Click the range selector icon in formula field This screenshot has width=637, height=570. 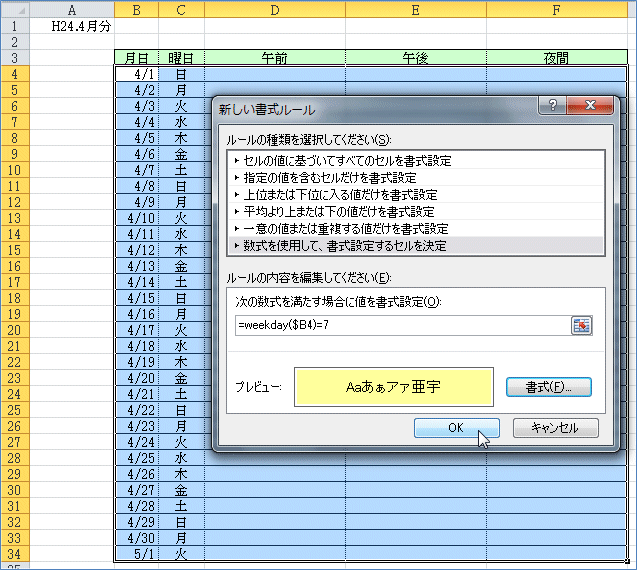[x=581, y=325]
